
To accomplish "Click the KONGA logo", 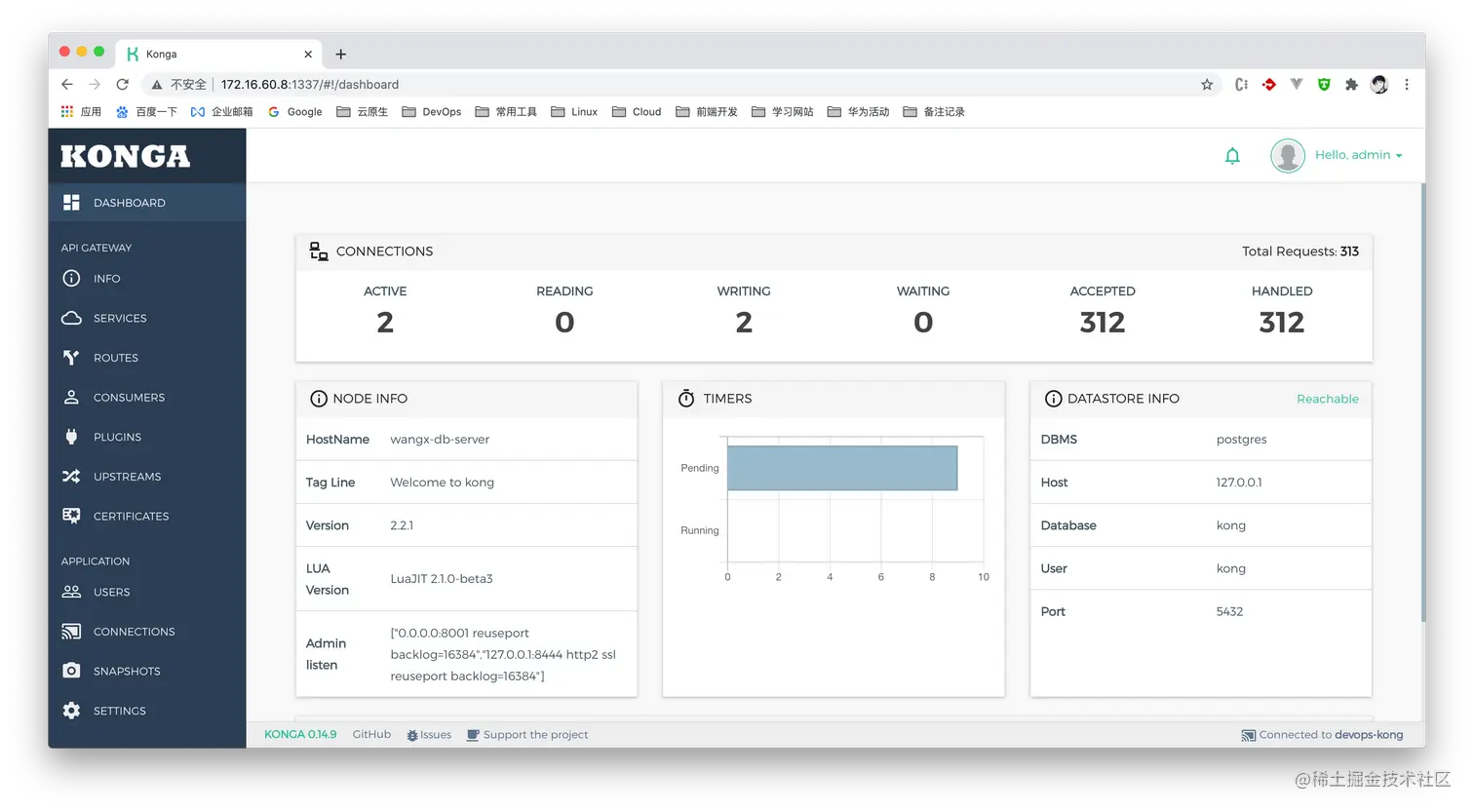I will [x=125, y=156].
